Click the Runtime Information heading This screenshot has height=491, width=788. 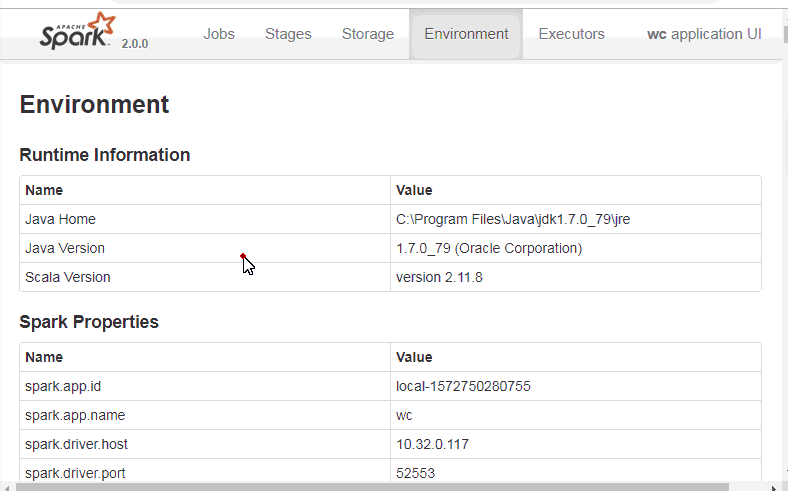pyautogui.click(x=105, y=155)
